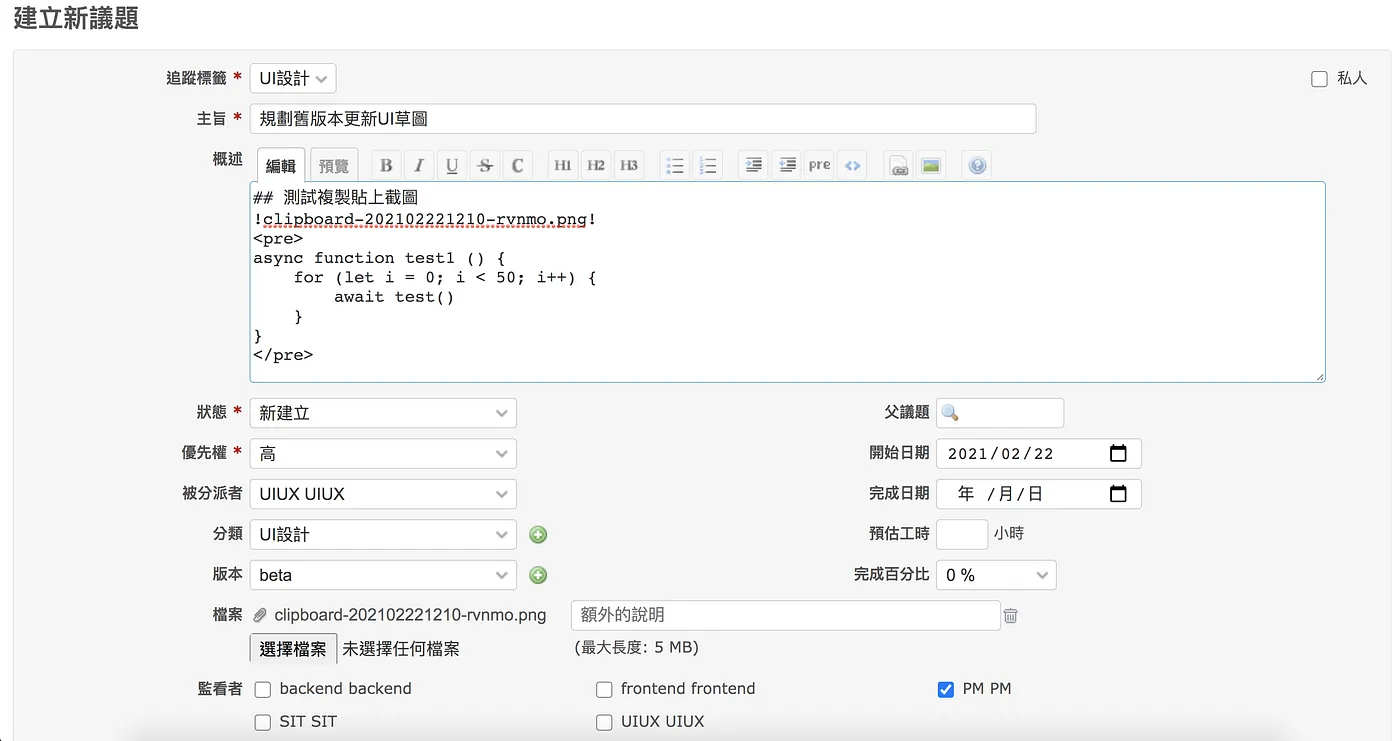
Task: Open version dropdown showing beta
Action: [383, 575]
